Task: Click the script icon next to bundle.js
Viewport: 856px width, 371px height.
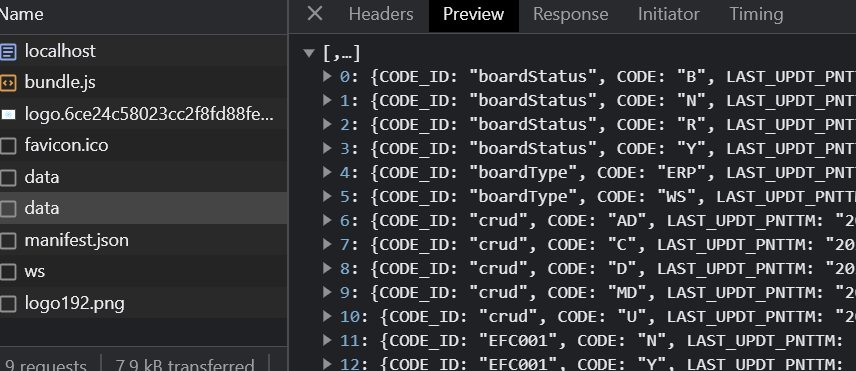Action: point(8,82)
